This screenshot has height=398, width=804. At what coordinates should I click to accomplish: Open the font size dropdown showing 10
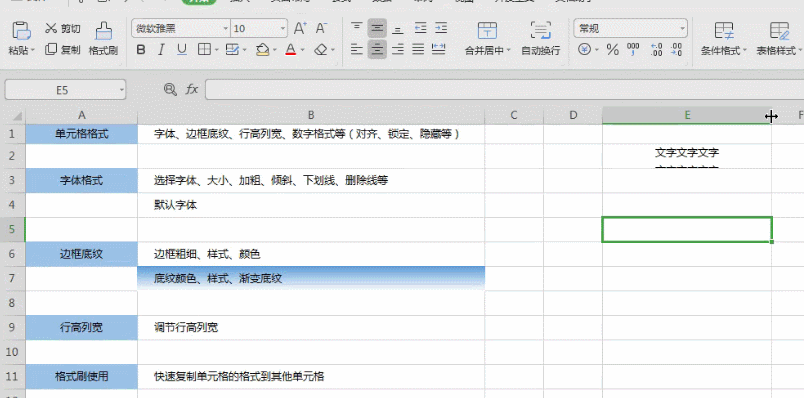pos(284,29)
